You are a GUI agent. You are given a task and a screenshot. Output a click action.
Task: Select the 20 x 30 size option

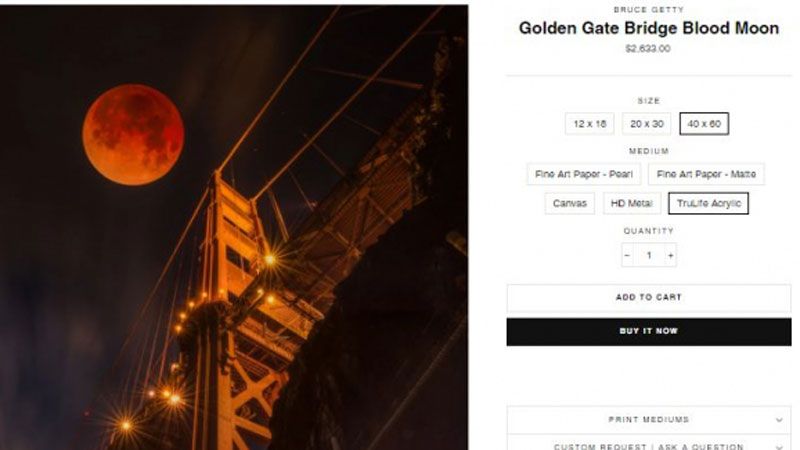pos(646,124)
